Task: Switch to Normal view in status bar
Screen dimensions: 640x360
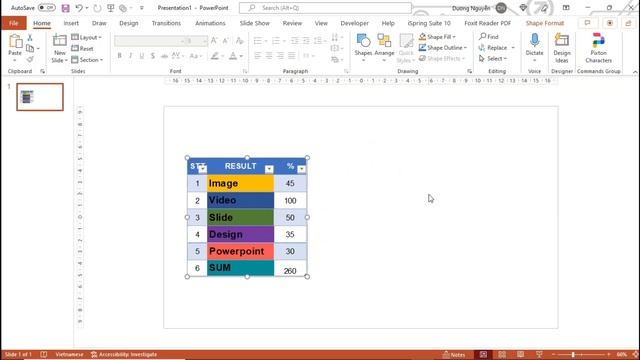Action: coord(483,354)
